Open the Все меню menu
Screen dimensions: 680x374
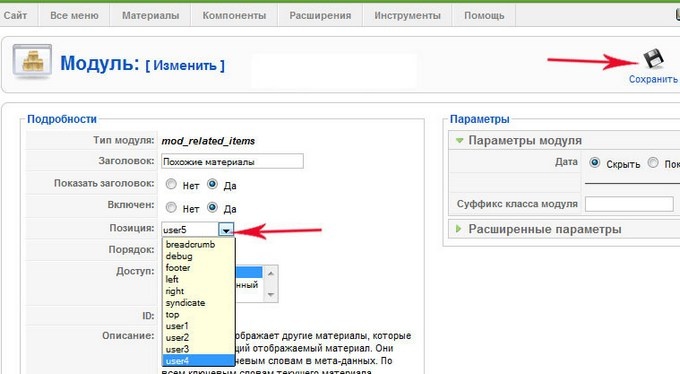tap(74, 15)
